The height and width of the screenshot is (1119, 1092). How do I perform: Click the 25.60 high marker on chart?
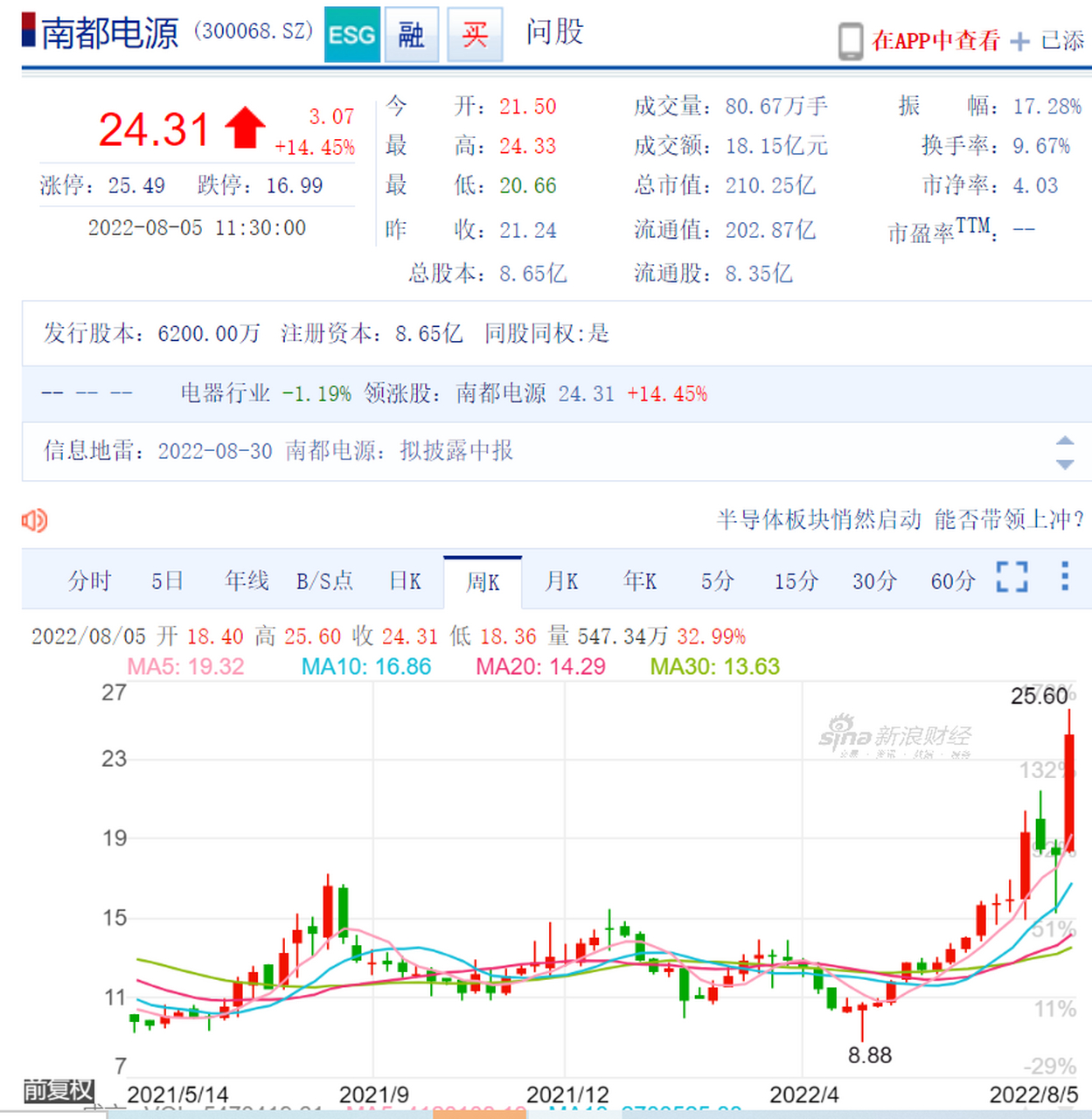click(1040, 697)
